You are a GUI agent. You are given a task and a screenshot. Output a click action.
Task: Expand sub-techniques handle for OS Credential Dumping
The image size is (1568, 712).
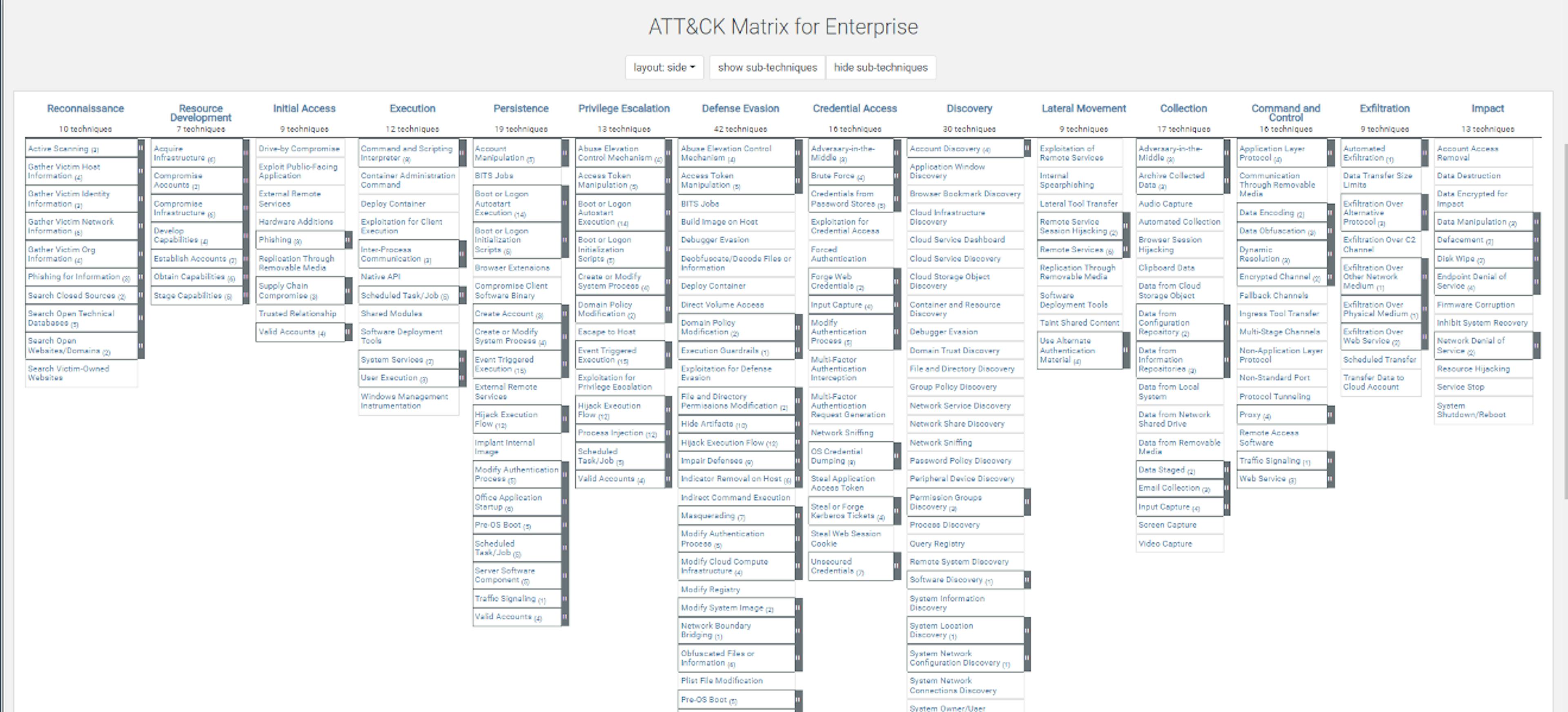click(897, 456)
